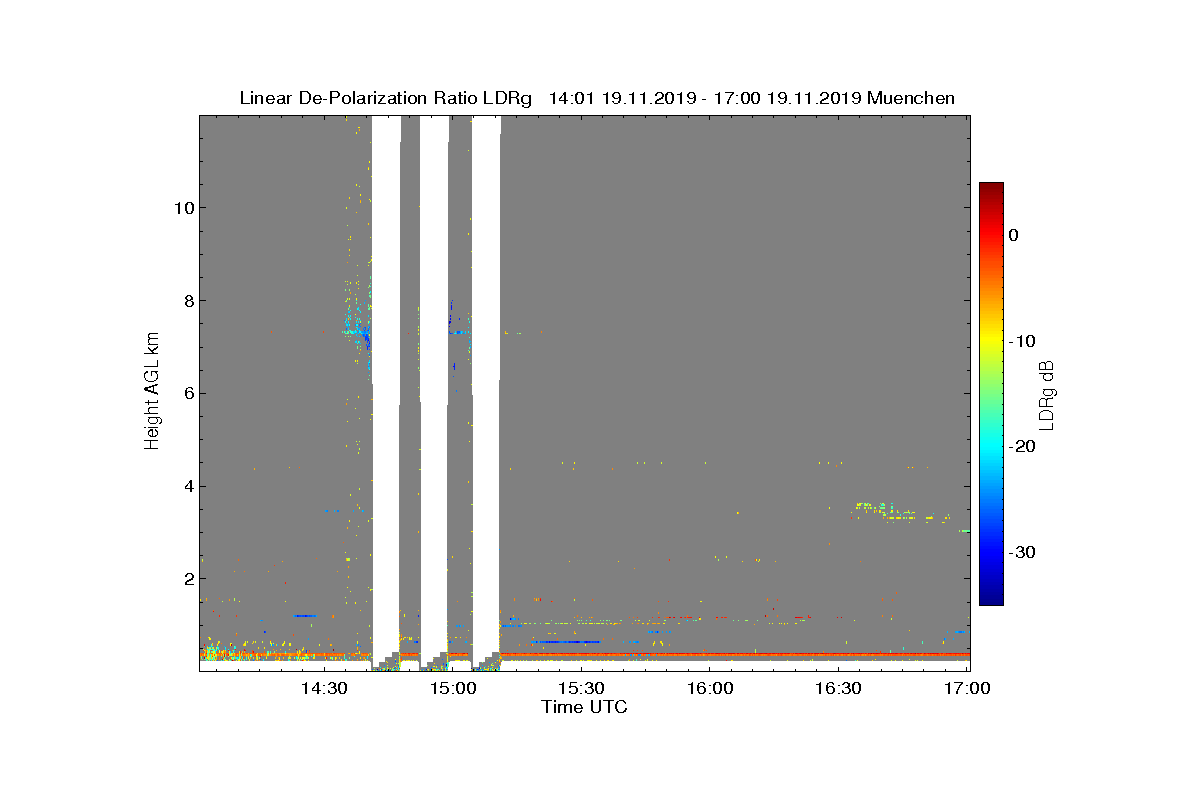Click the plot title text
Image resolution: width=1200 pixels, height=800 pixels.
[x=597, y=98]
